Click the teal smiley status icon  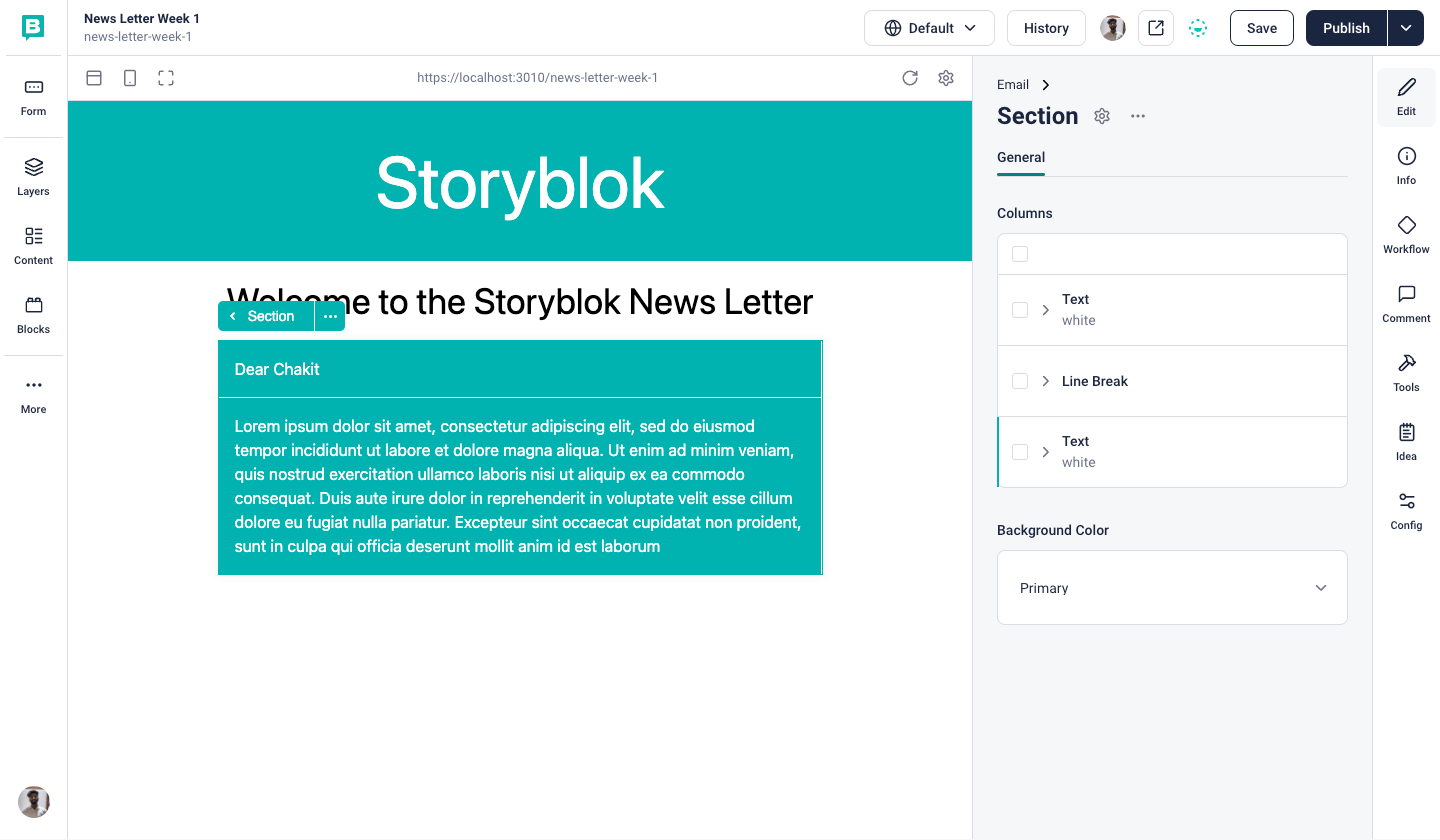(x=1198, y=28)
